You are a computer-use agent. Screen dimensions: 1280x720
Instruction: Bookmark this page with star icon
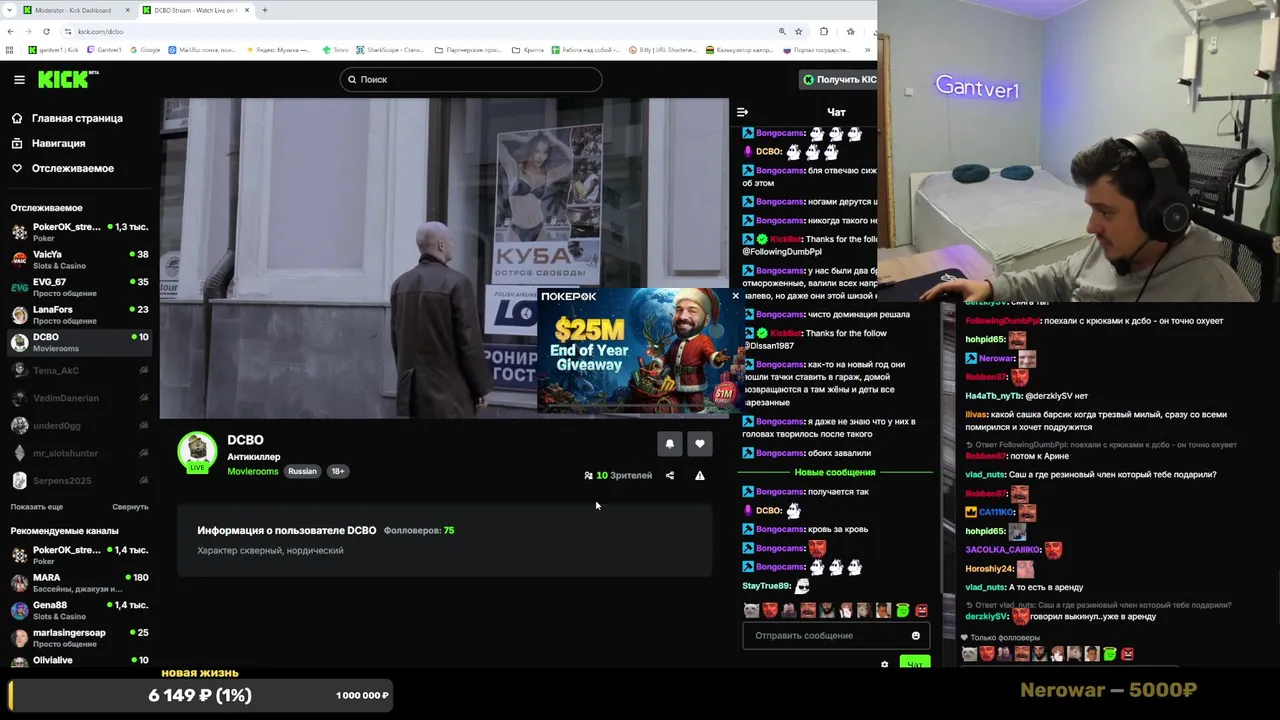pos(798,31)
